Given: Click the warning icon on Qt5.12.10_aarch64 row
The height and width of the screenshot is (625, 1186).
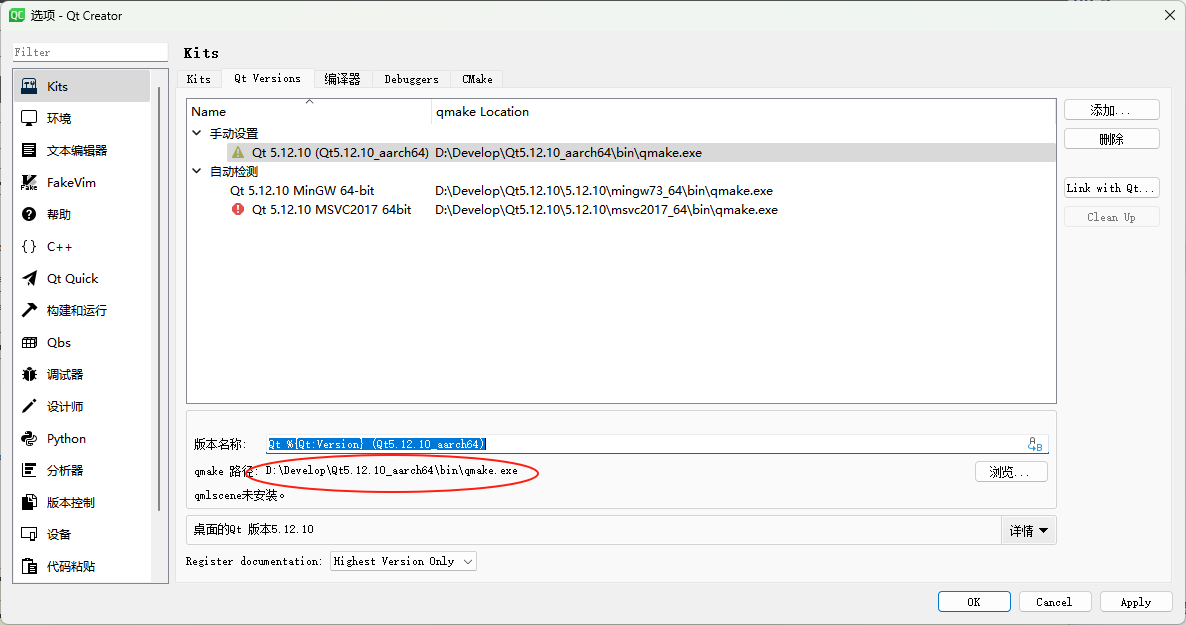Looking at the screenshot, I should pos(238,152).
